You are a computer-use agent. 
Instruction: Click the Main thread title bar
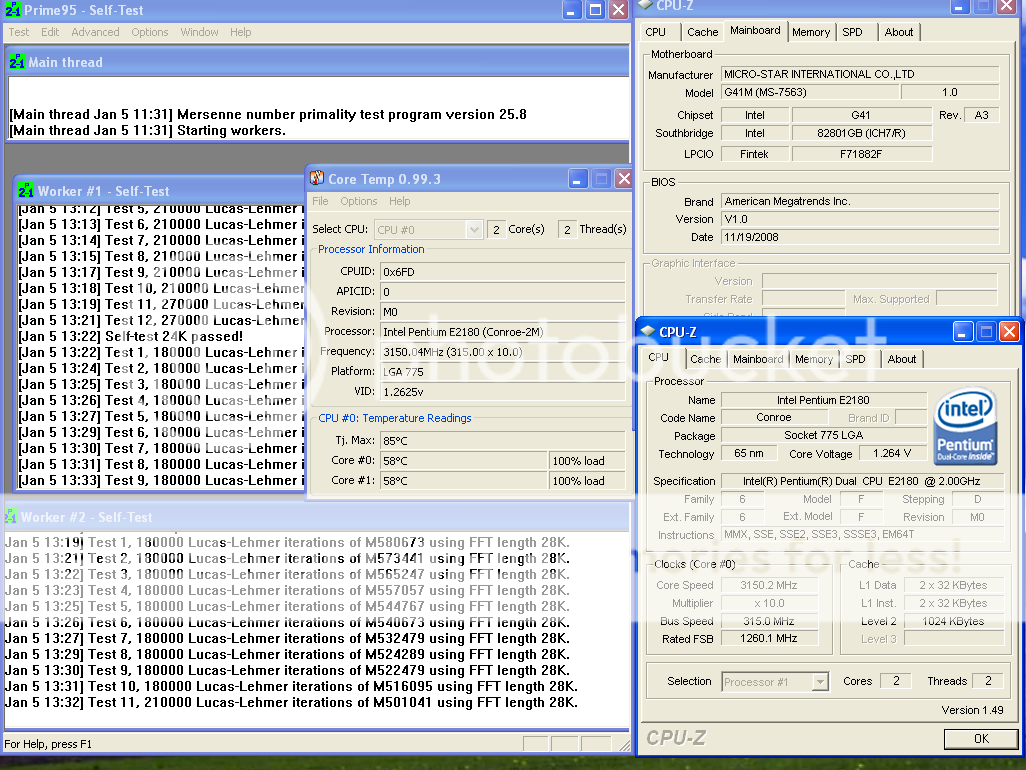click(318, 62)
